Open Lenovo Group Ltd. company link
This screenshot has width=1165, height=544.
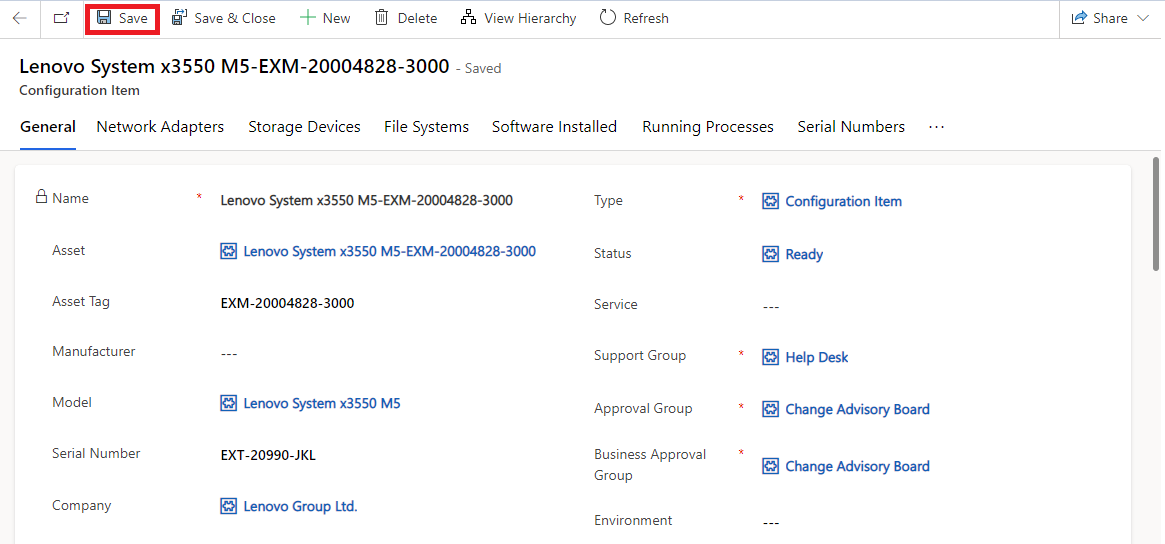click(300, 507)
